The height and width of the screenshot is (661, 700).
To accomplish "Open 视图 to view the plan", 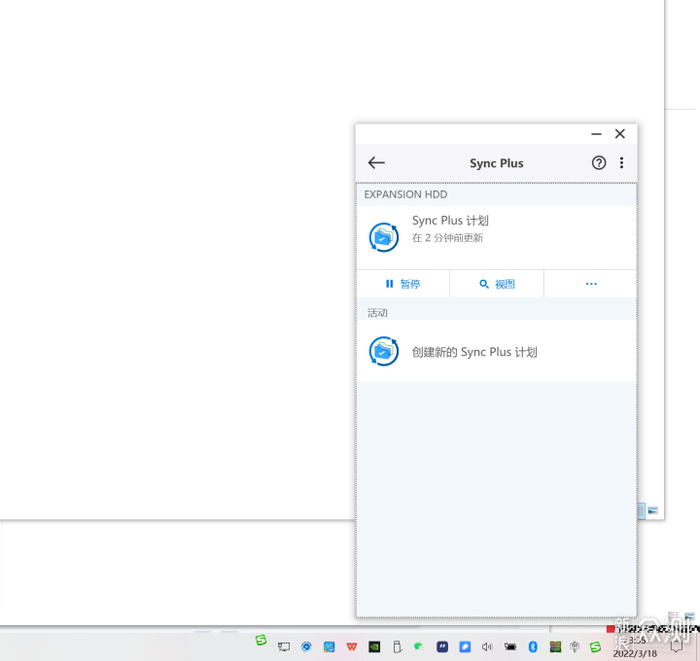I will pos(497,284).
